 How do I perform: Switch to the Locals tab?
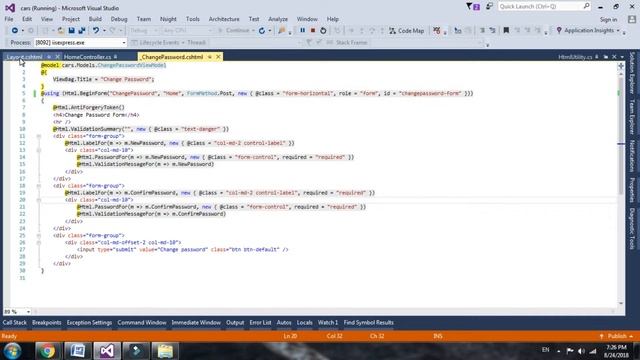[304, 322]
